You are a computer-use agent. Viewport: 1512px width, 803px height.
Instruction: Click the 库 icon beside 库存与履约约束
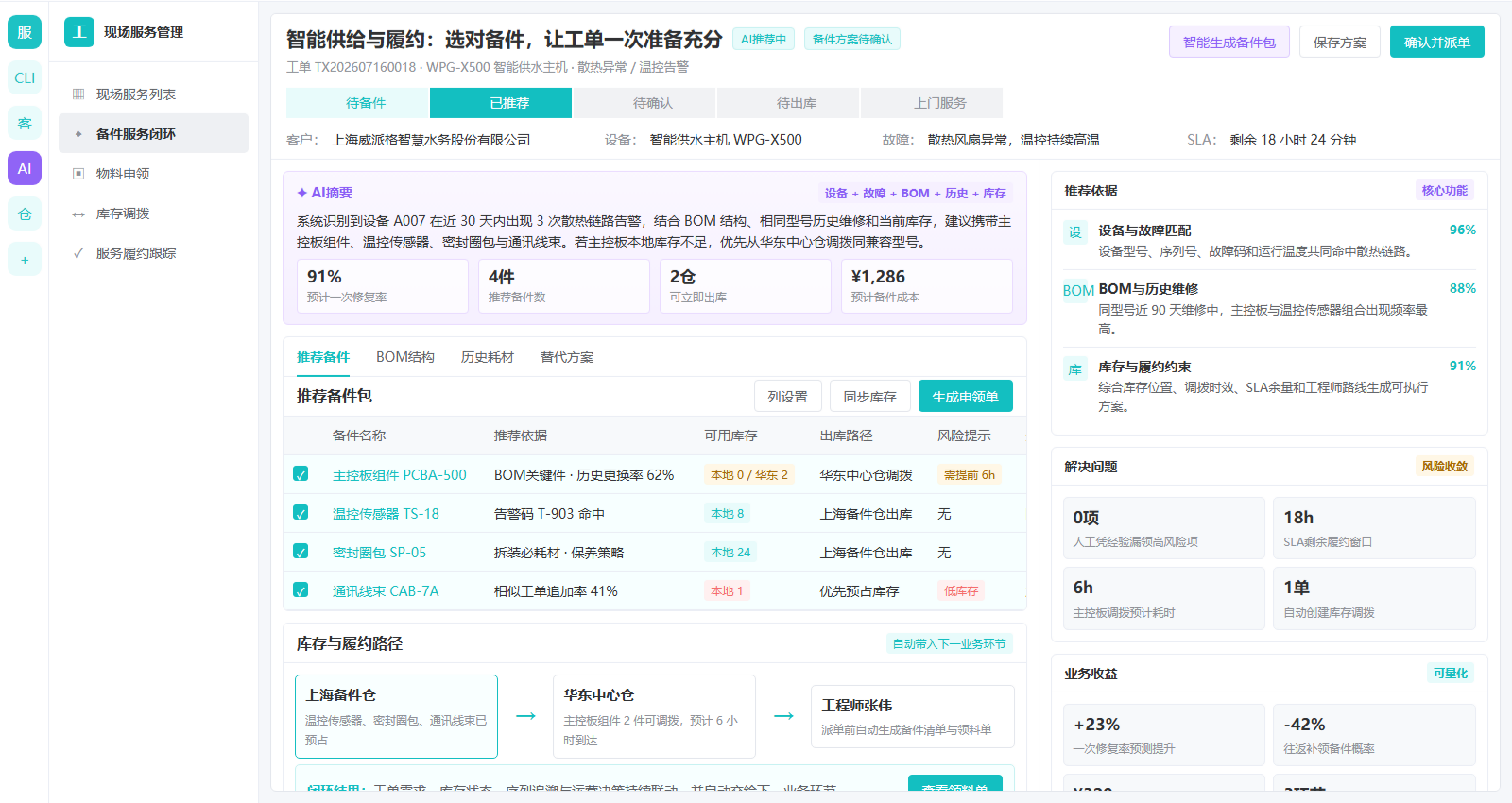1075,369
